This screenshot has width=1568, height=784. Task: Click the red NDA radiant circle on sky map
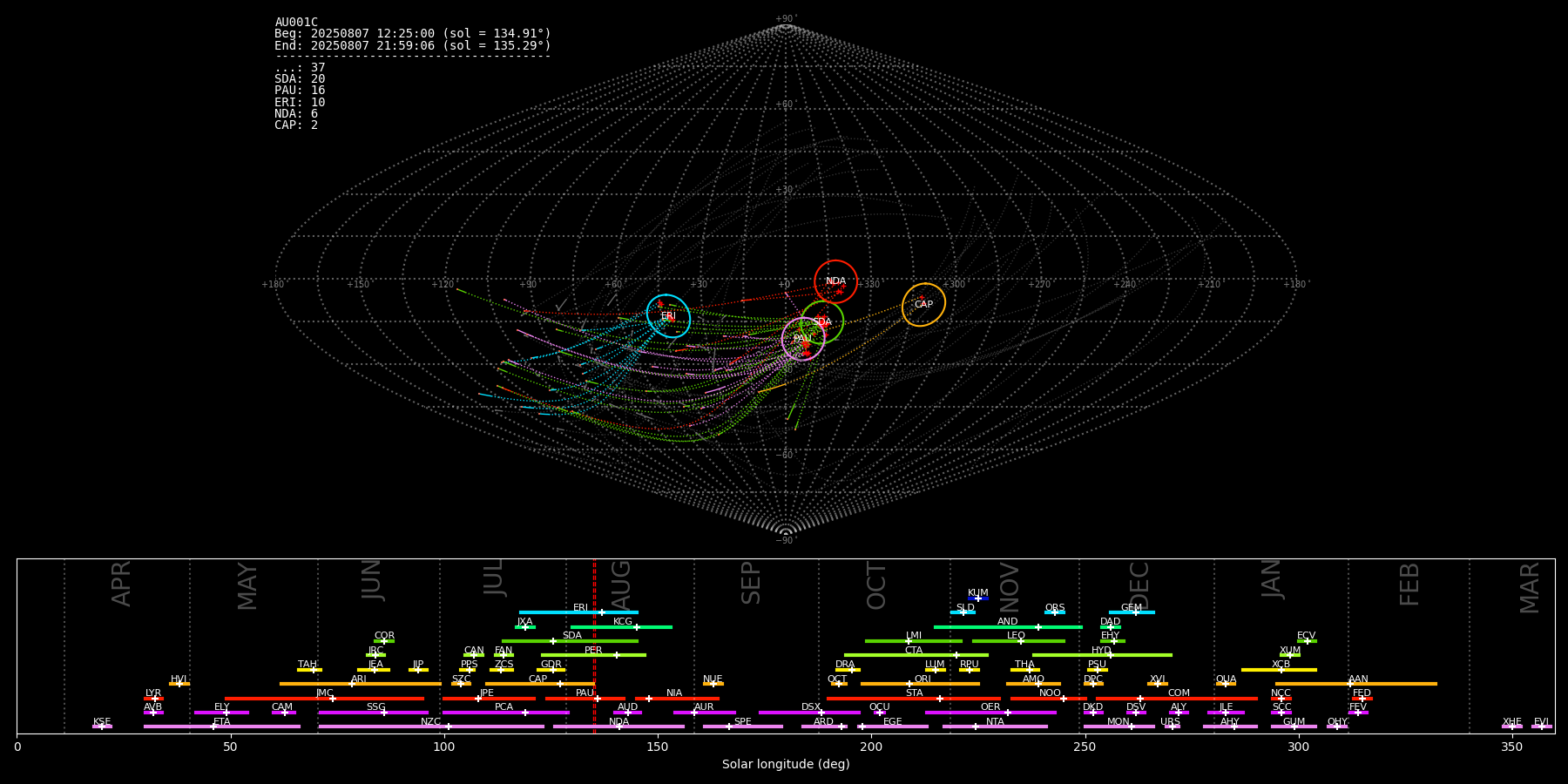pyautogui.click(x=835, y=281)
